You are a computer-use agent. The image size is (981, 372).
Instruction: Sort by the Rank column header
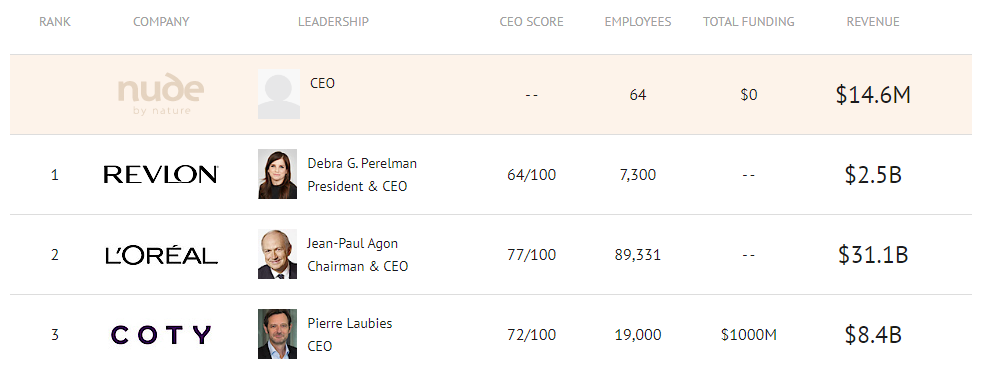(x=55, y=22)
